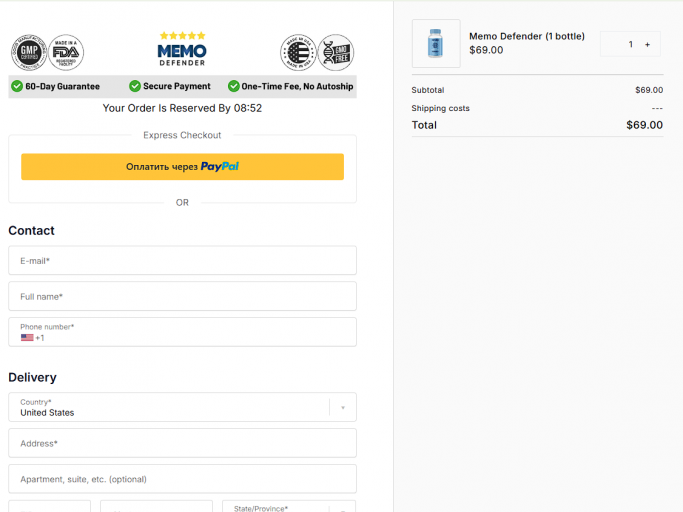
Task: Open the State/Province dropdown
Action: pyautogui.click(x=289, y=507)
